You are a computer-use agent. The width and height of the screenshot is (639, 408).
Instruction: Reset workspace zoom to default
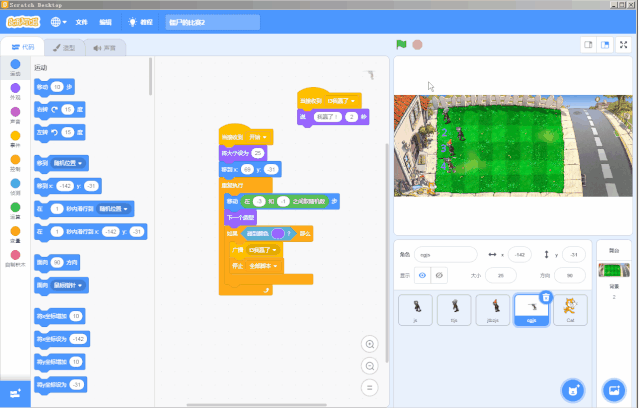click(x=370, y=388)
